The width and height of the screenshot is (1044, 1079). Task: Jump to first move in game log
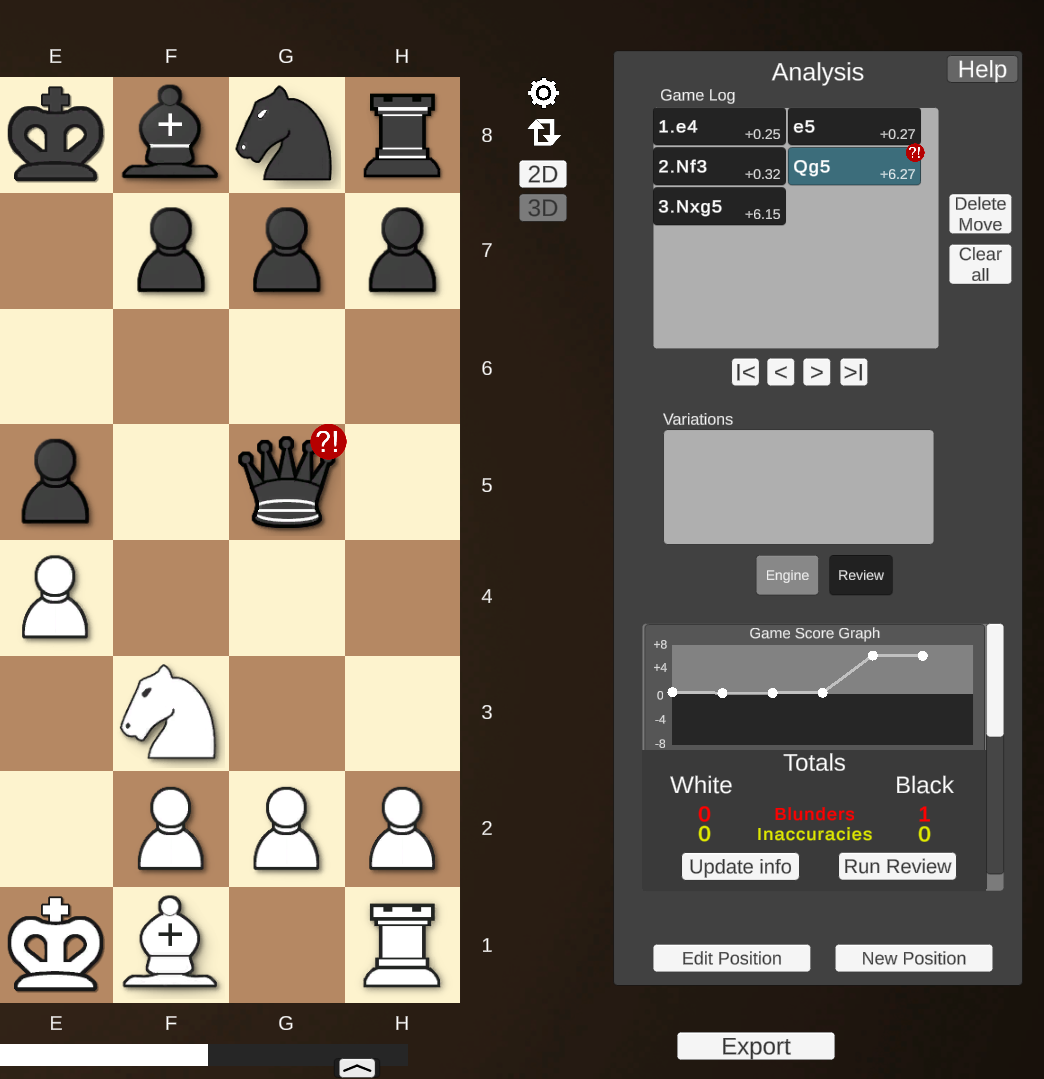pos(745,372)
